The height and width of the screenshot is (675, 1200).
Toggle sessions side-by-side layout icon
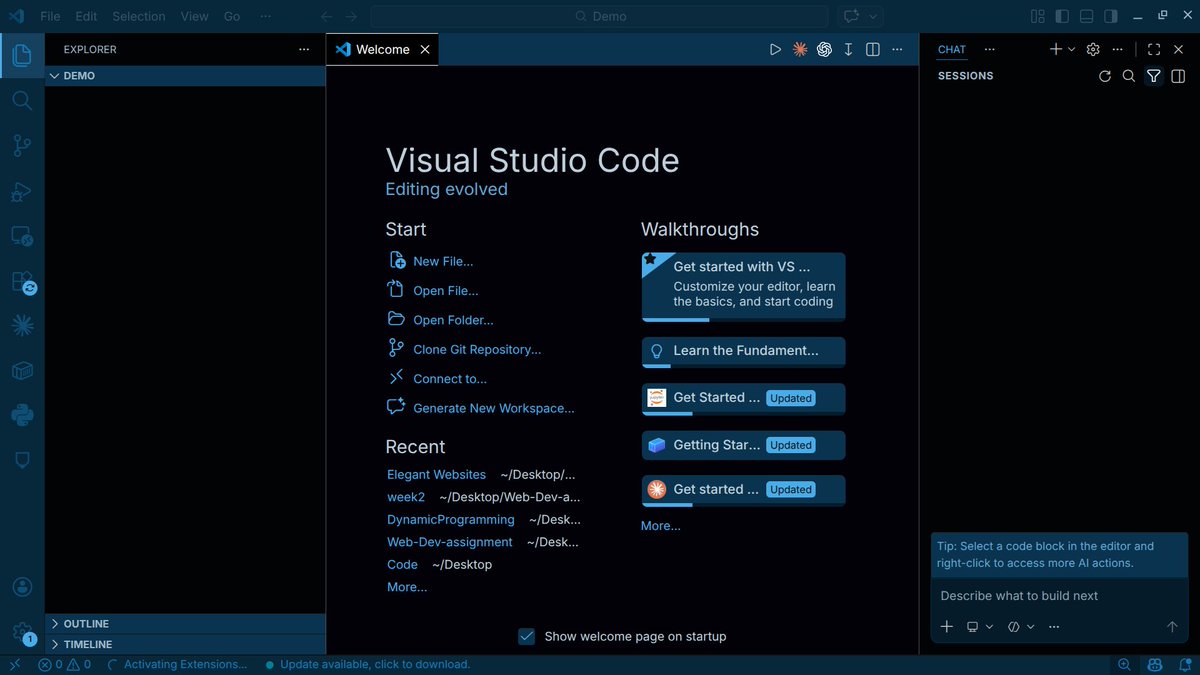[x=1179, y=76]
